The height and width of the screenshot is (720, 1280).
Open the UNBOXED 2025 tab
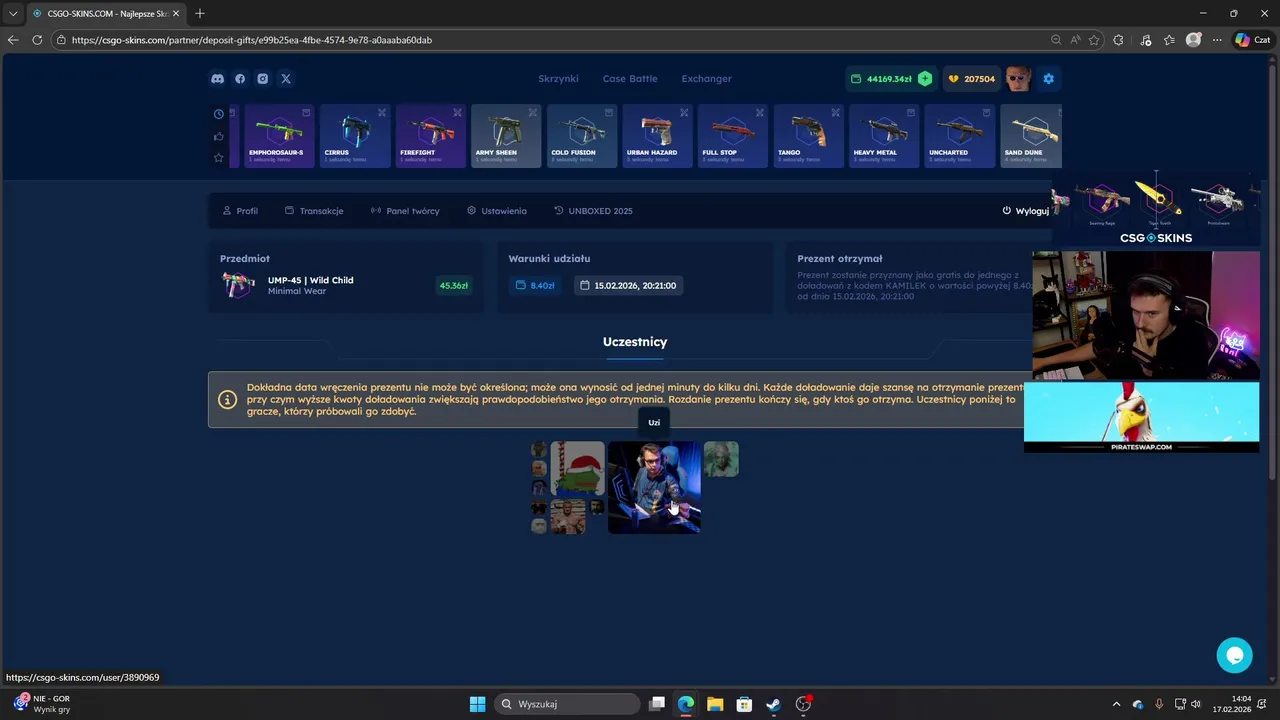click(593, 211)
